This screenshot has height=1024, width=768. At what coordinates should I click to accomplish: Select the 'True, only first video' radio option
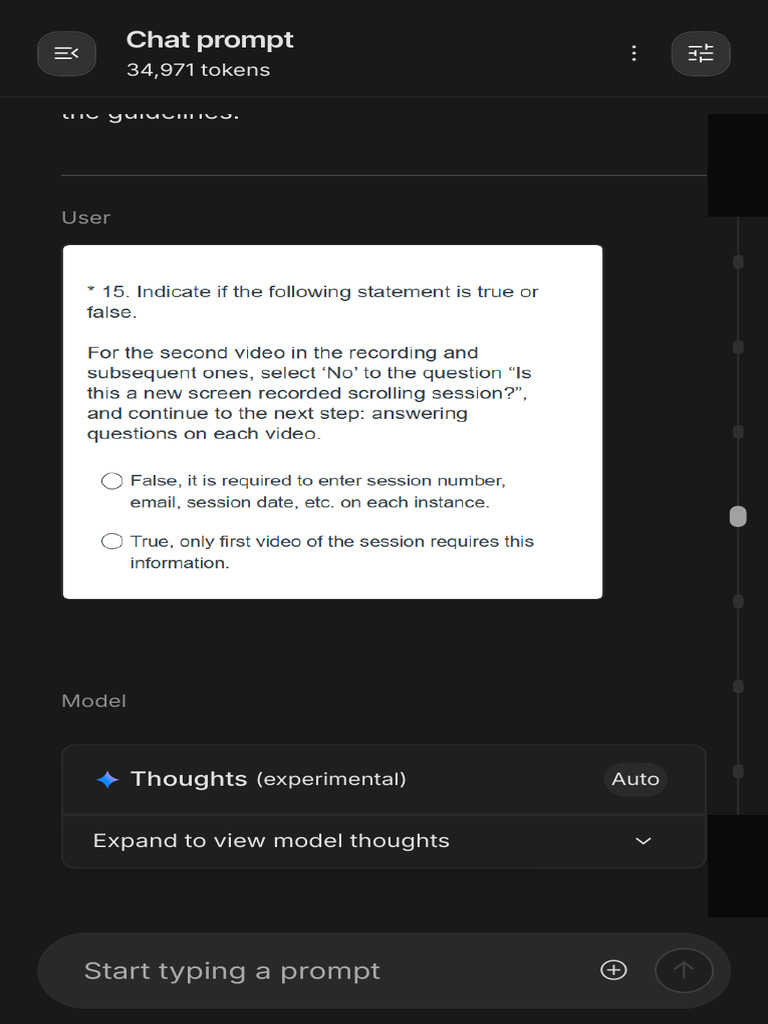[112, 541]
